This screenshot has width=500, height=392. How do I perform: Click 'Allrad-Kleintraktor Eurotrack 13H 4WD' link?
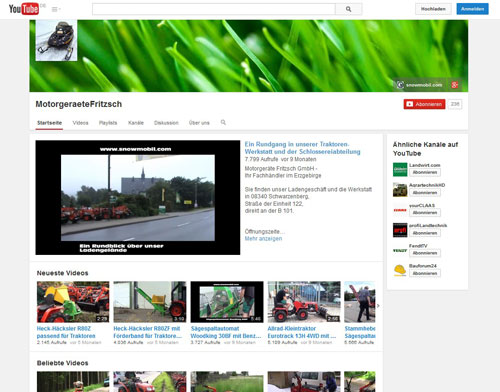click(x=302, y=332)
